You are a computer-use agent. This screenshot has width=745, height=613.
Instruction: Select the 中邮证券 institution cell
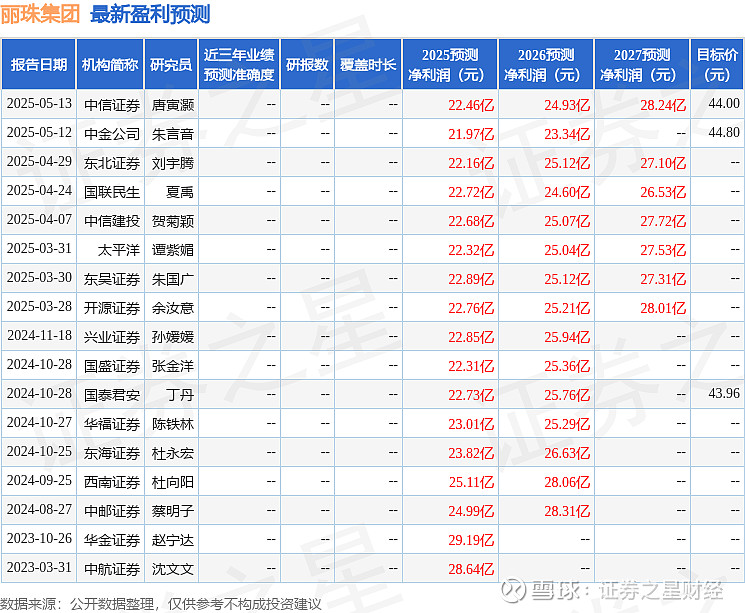click(x=112, y=511)
